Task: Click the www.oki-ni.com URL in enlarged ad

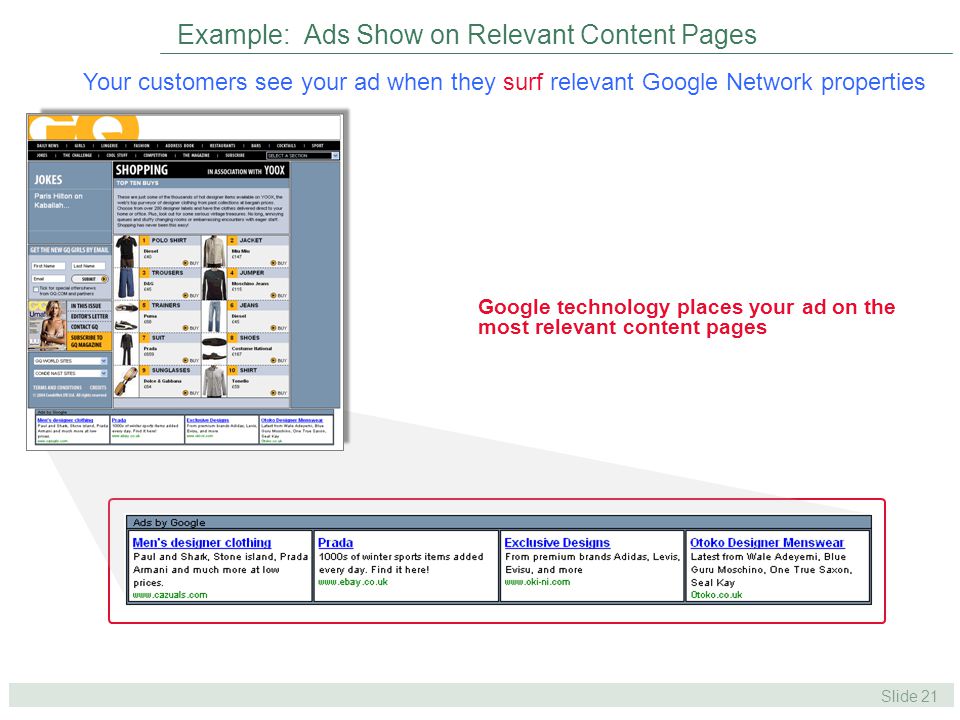Action: [x=537, y=582]
